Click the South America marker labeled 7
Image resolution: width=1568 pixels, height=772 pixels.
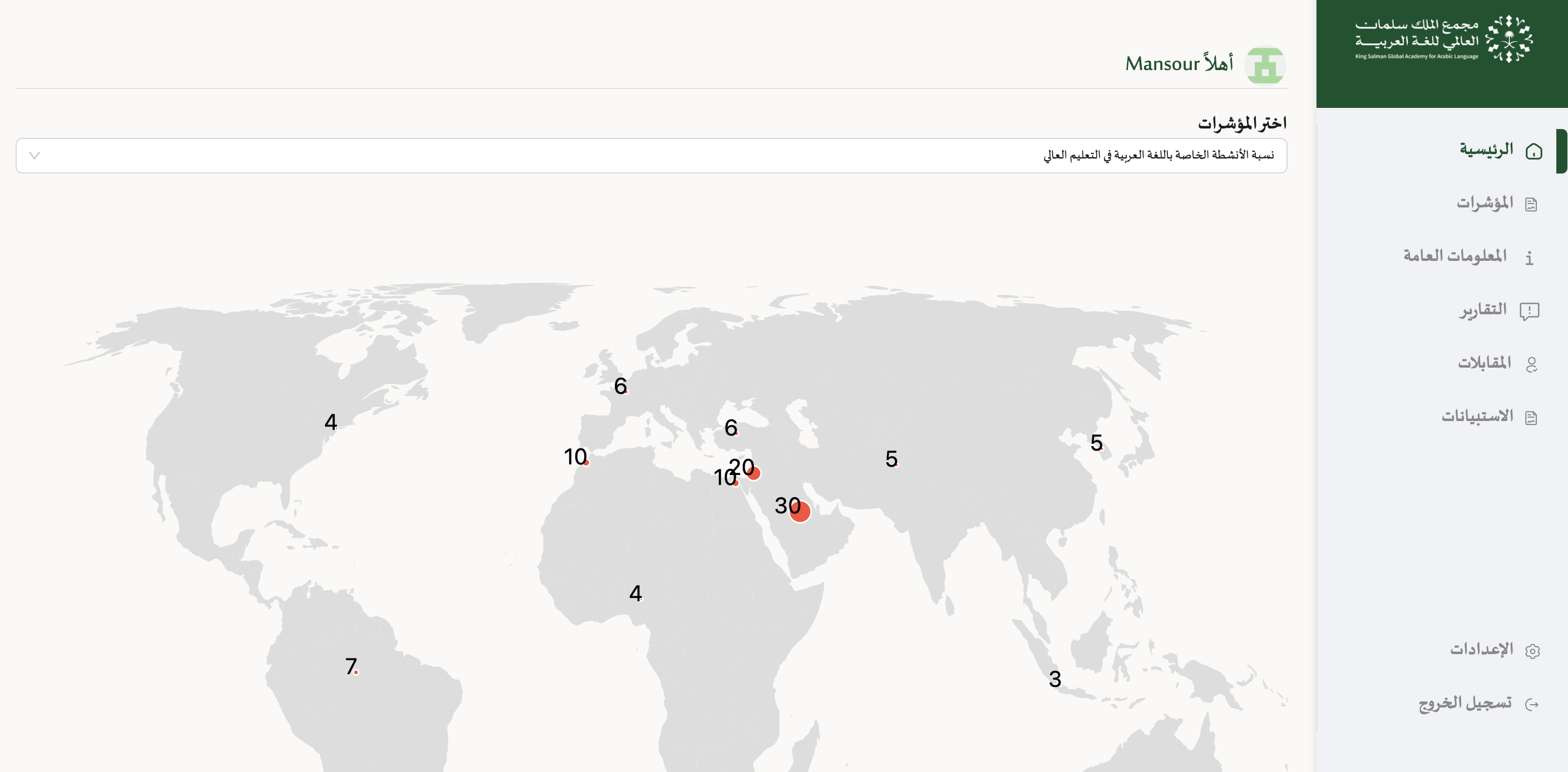coord(356,672)
